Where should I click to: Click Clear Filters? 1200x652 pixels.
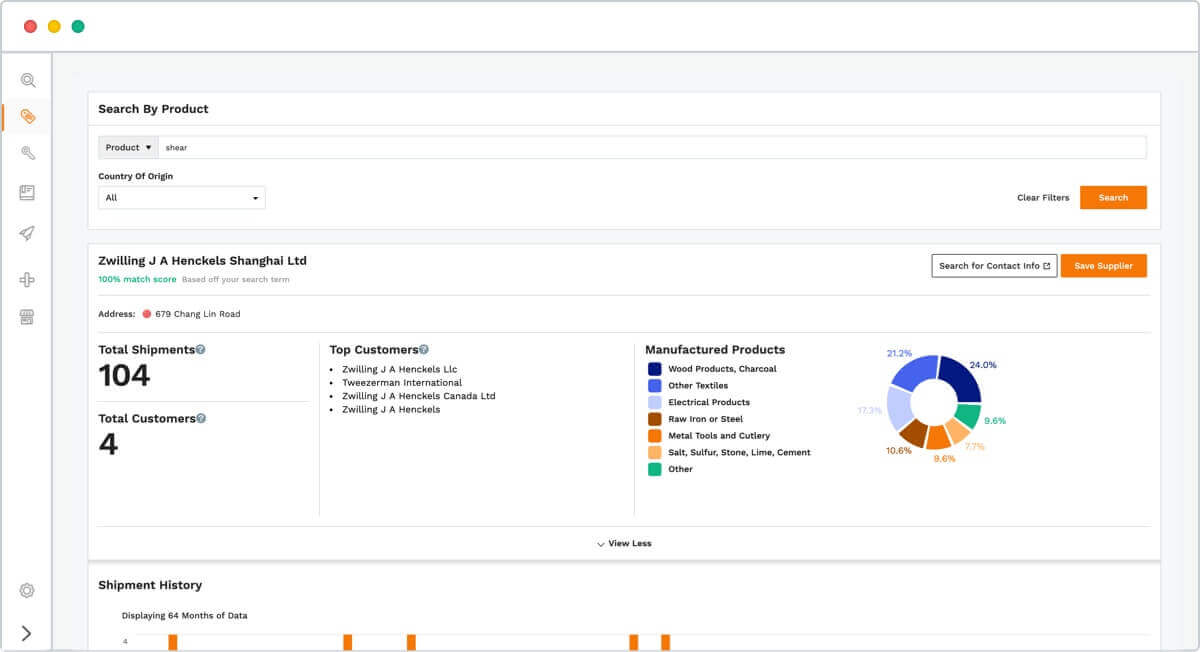click(1043, 198)
